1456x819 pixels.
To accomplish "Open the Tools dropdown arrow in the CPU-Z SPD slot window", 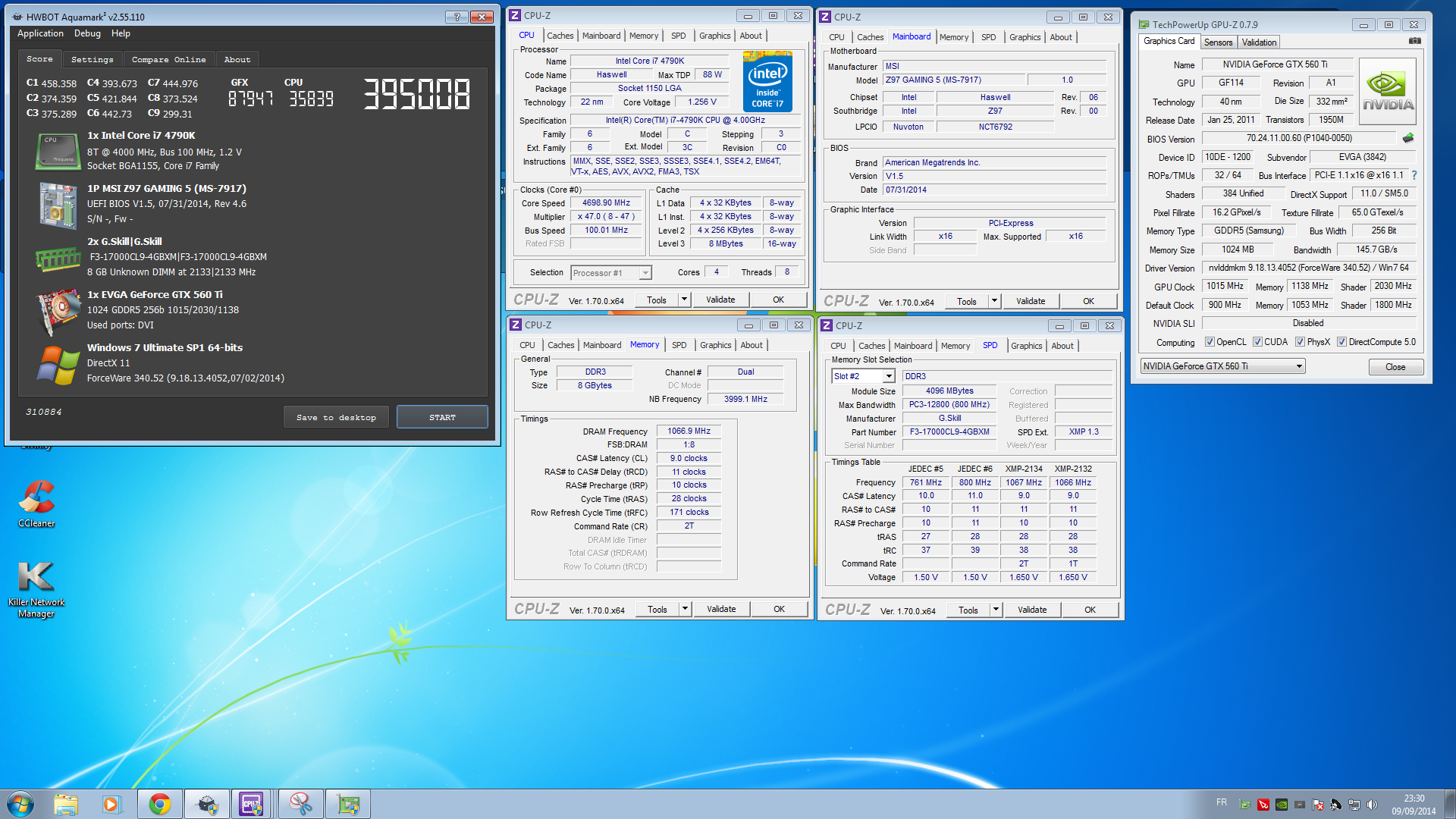I will coord(996,610).
